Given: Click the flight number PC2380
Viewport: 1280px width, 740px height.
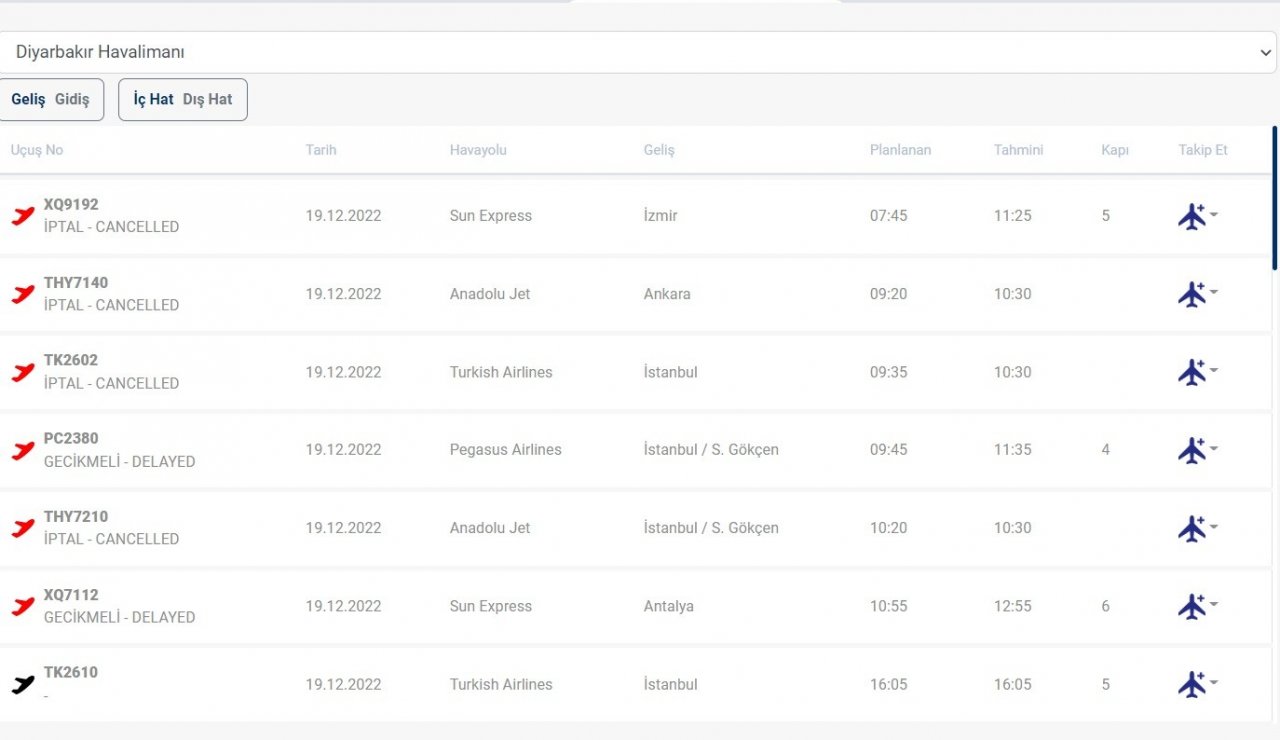Looking at the screenshot, I should 71,438.
